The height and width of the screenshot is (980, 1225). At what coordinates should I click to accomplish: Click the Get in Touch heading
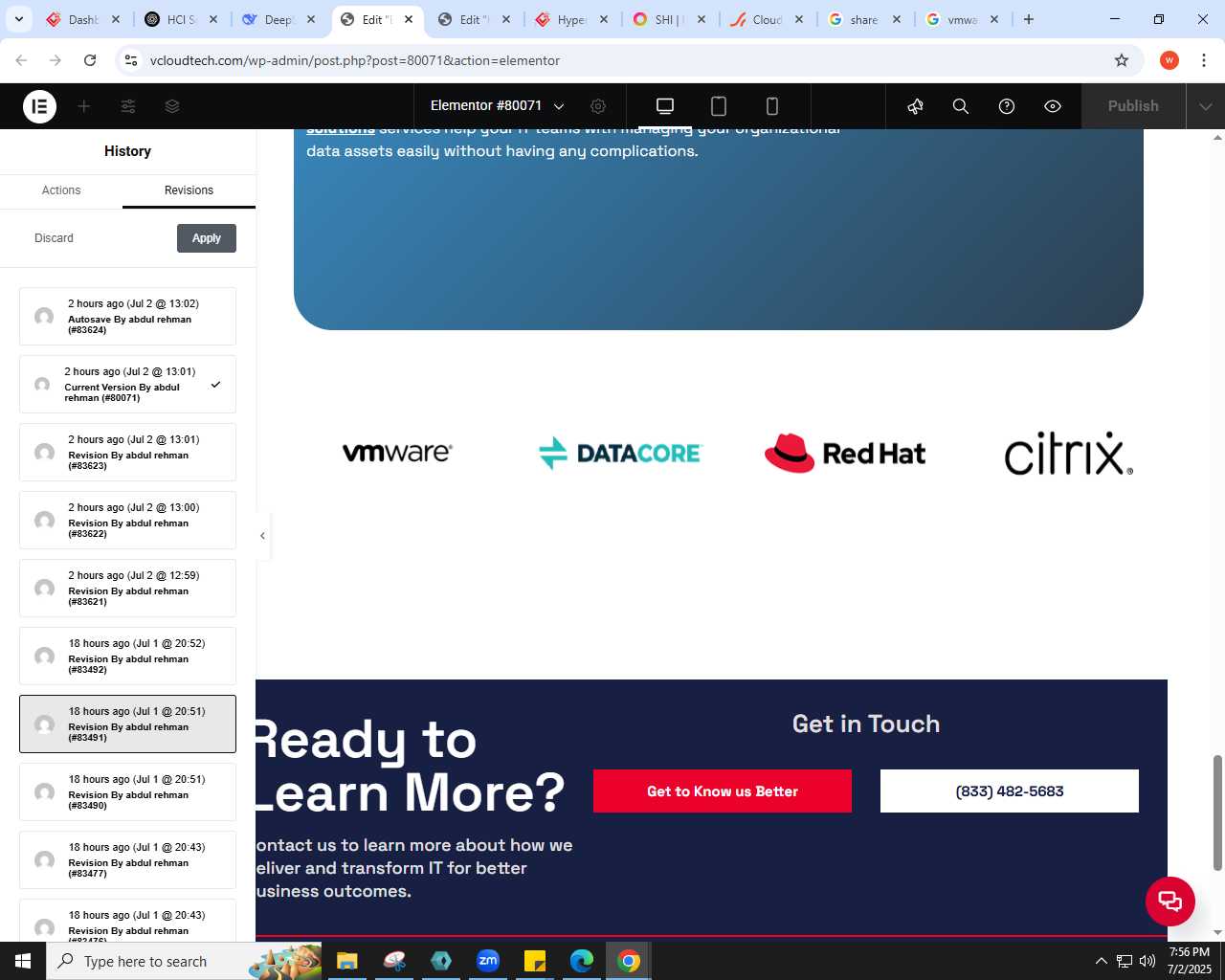(x=866, y=724)
